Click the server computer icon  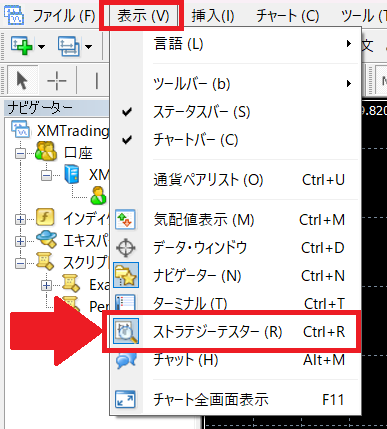72,174
